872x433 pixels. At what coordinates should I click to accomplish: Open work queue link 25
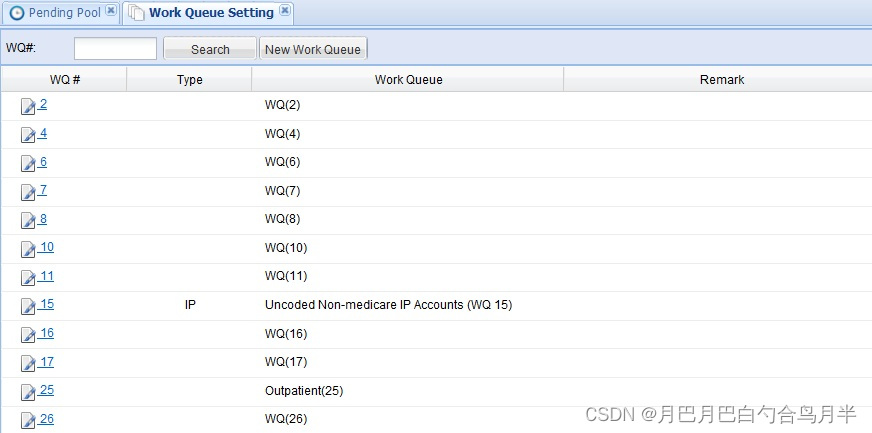coord(47,390)
